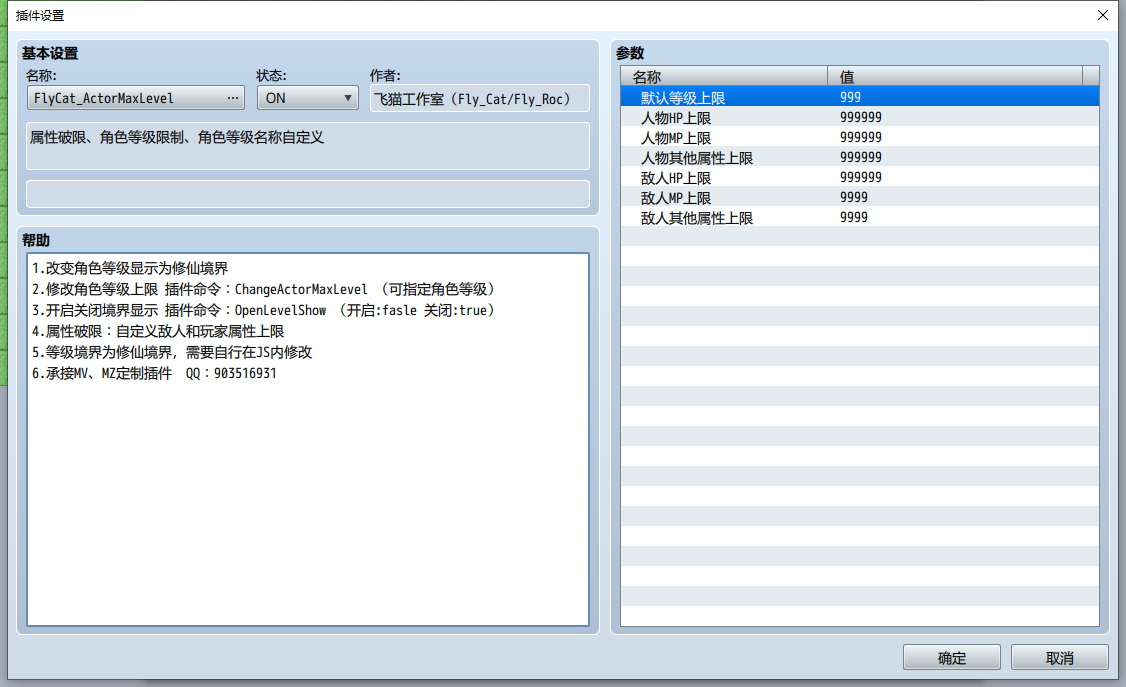Select the 人物其他属性上限 parameter row
Image resolution: width=1126 pixels, height=687 pixels.
pyautogui.click(x=860, y=157)
